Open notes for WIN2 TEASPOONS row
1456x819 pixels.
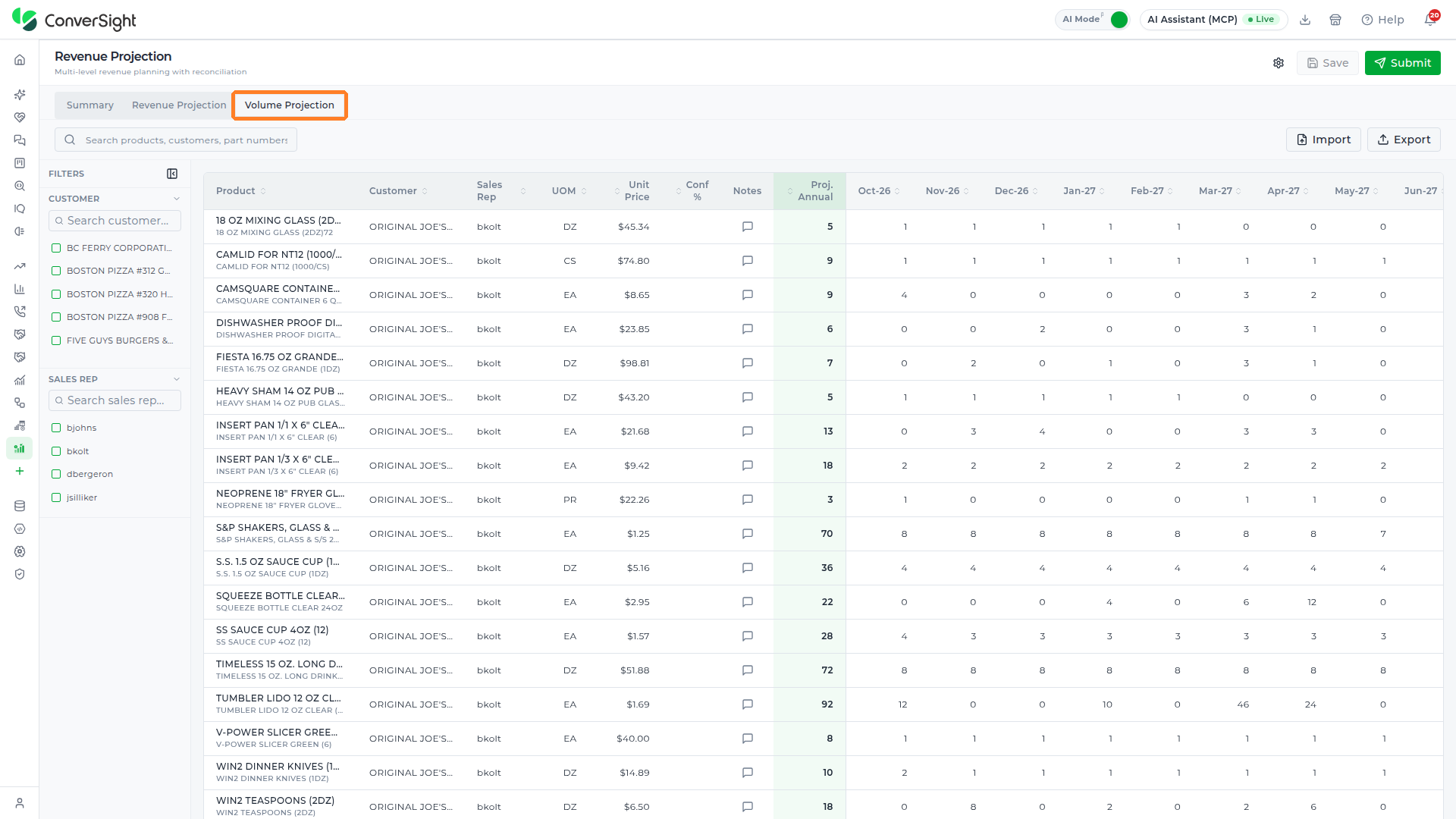pos(747,807)
